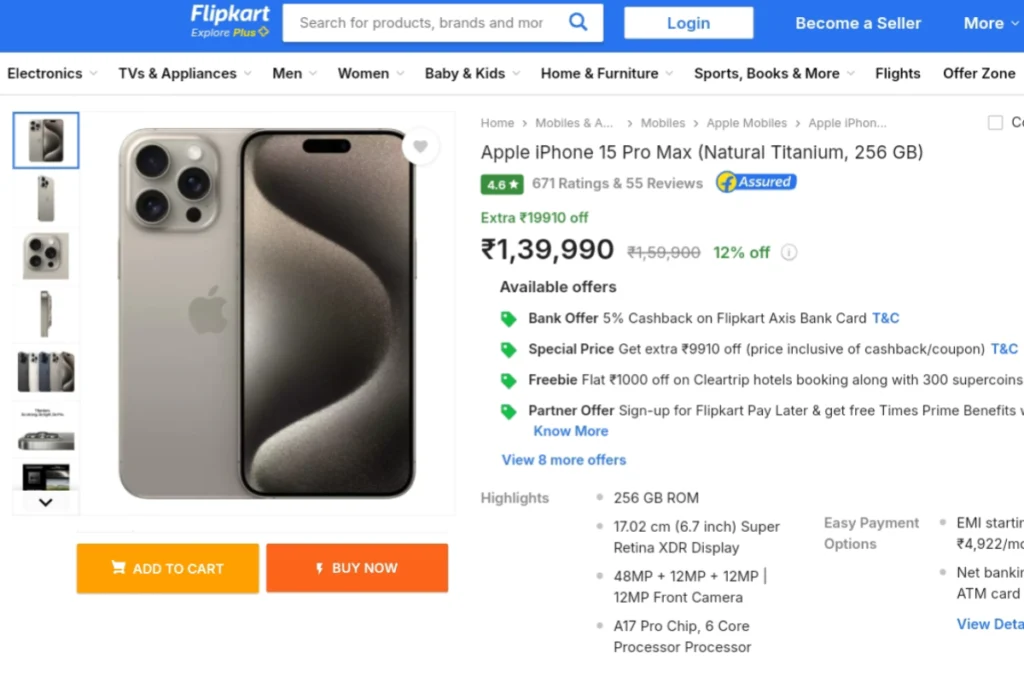Viewport: 1024px width, 683px height.
Task: Click the price info icon beside 12% off
Action: click(x=789, y=252)
